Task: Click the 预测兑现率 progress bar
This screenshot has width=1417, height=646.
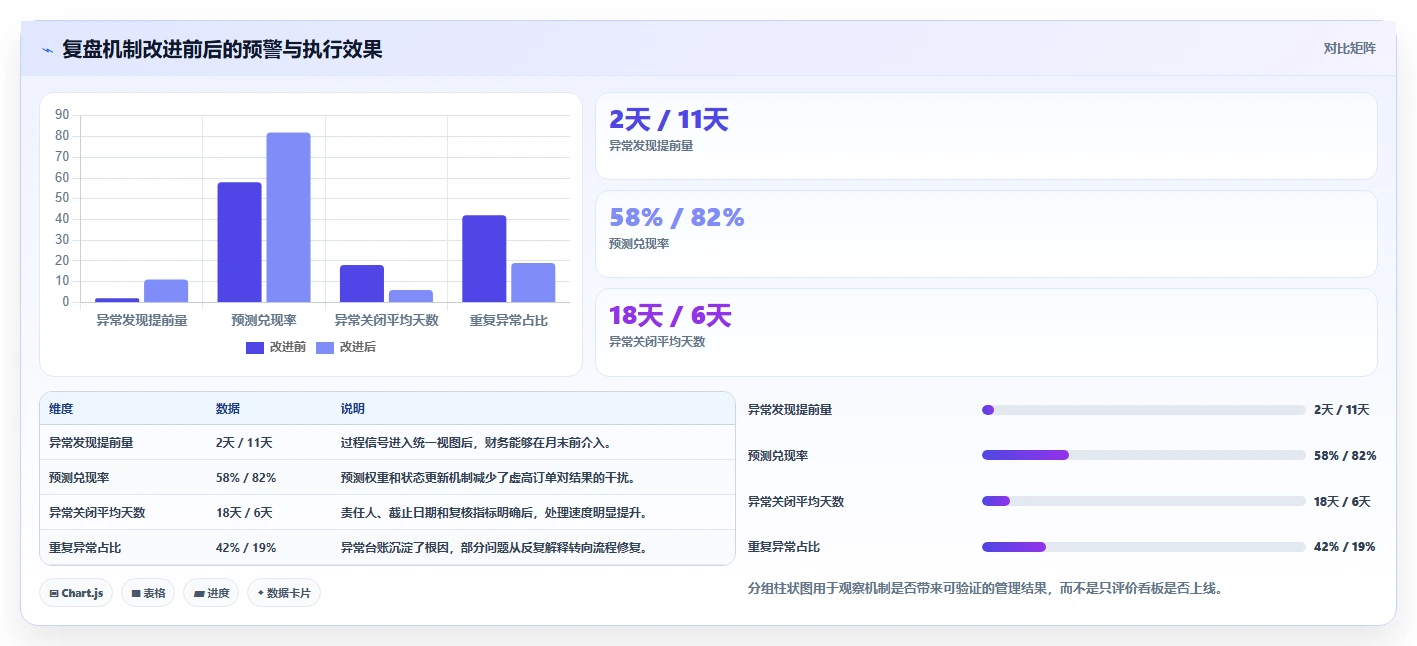Action: (x=1144, y=455)
